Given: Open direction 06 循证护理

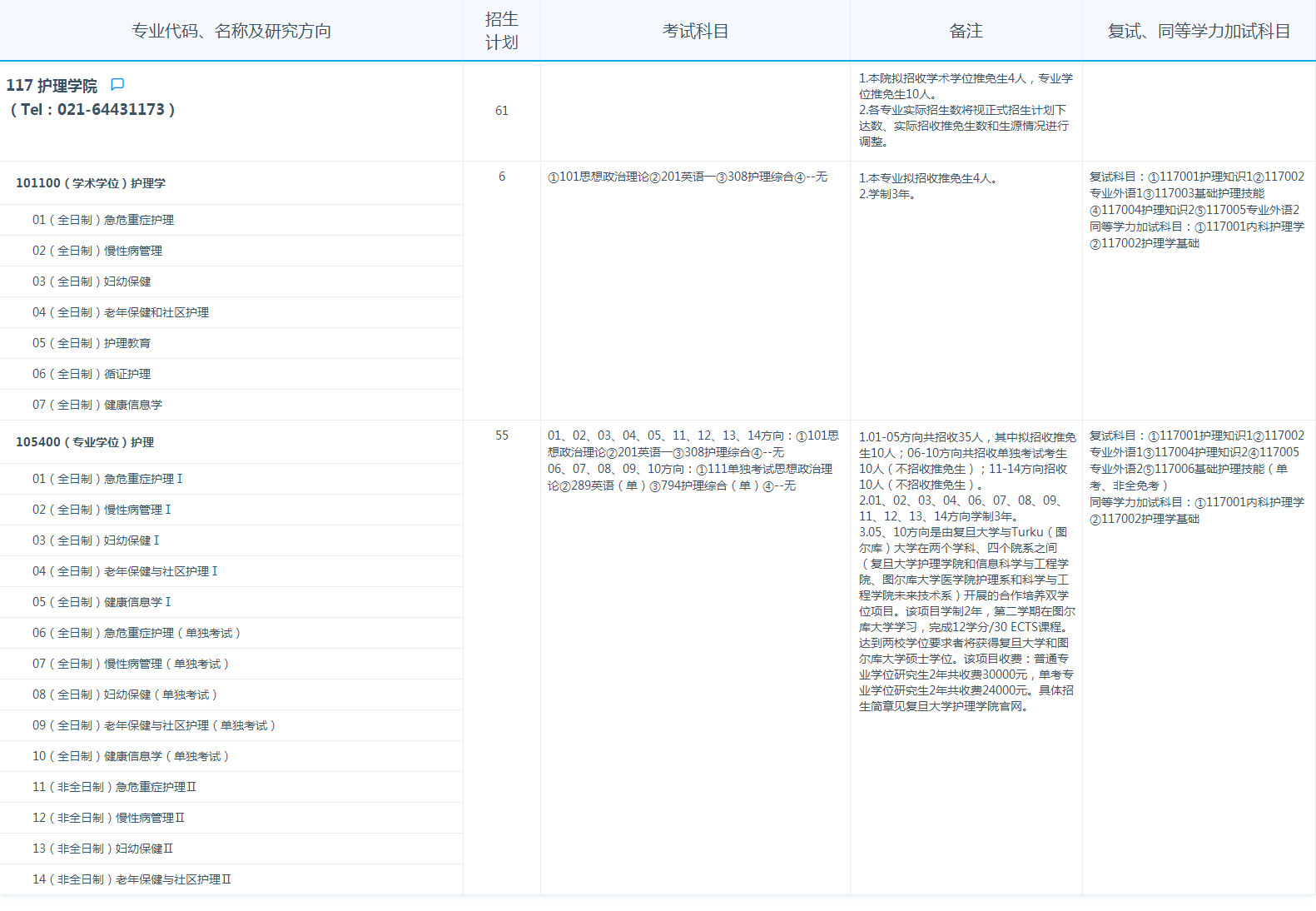Looking at the screenshot, I should [x=92, y=374].
